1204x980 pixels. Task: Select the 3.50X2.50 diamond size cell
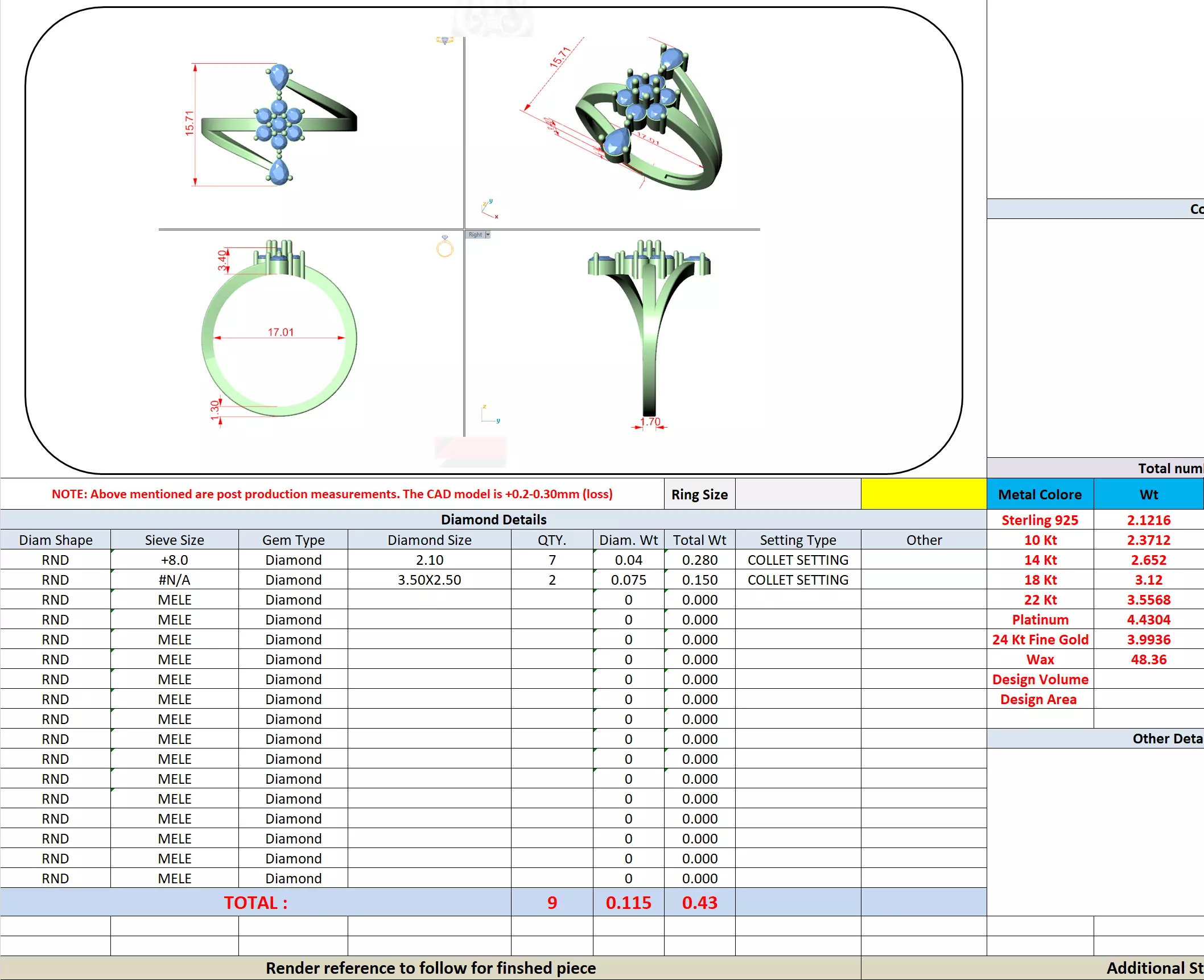(429, 580)
